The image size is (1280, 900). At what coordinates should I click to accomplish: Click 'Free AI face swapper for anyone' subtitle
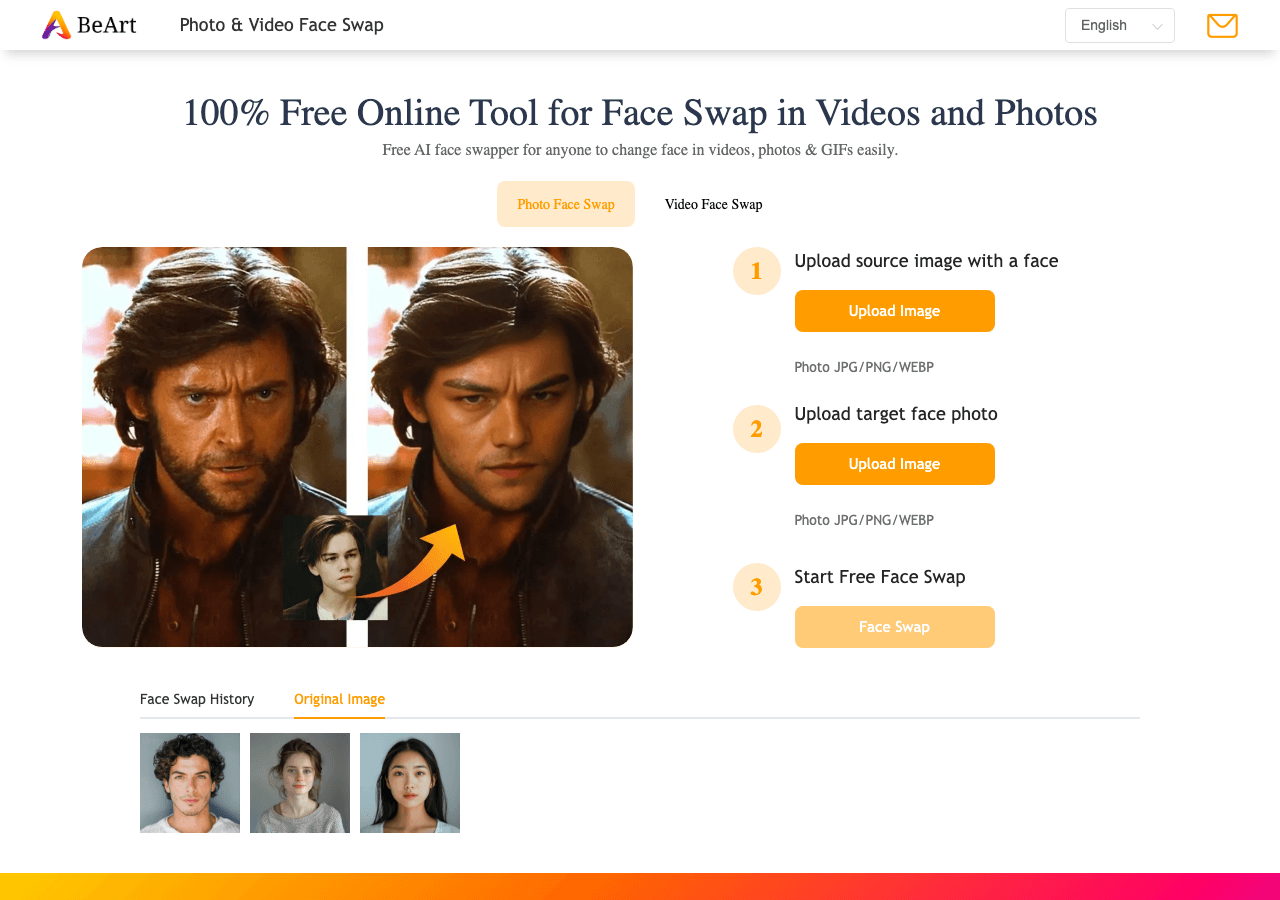pos(640,150)
